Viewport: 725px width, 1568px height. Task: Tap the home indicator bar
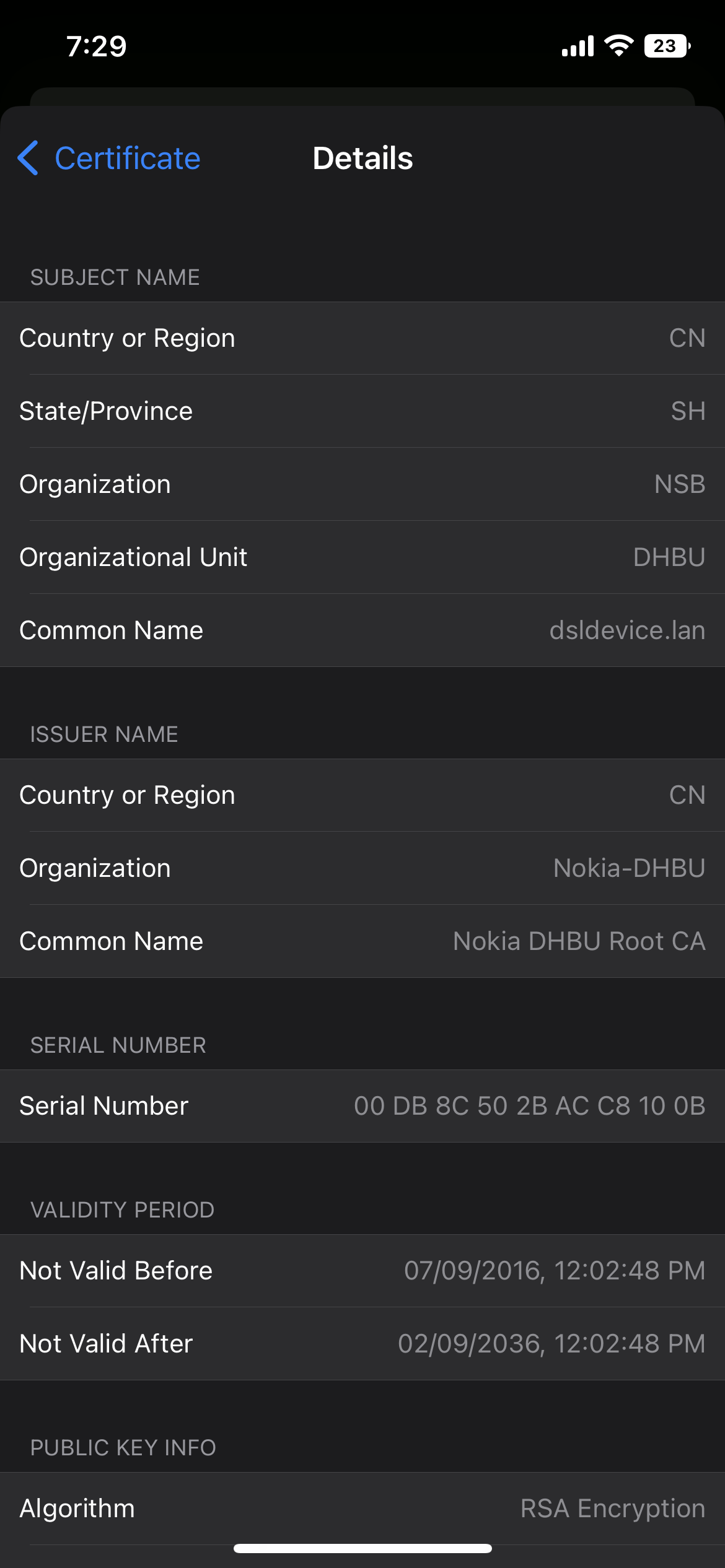click(x=362, y=1549)
